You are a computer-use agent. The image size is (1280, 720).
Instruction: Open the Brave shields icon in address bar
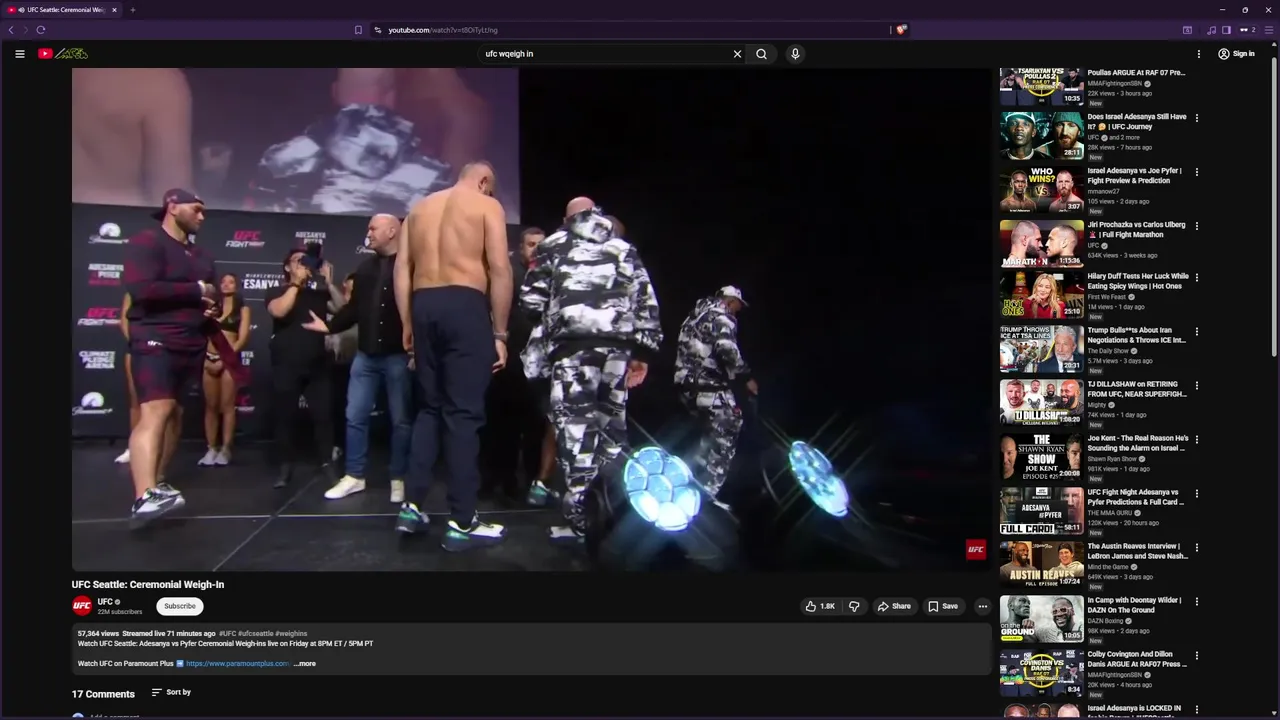coord(901,30)
